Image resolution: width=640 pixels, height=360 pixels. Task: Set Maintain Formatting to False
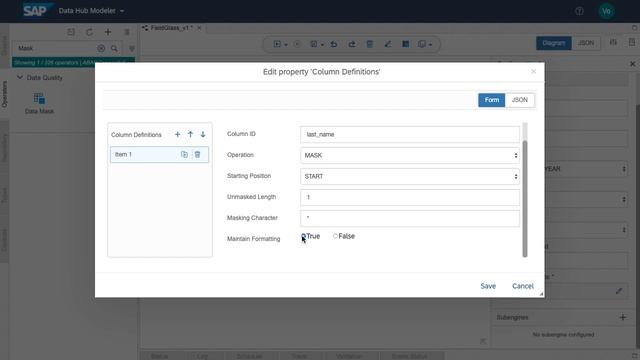point(335,236)
